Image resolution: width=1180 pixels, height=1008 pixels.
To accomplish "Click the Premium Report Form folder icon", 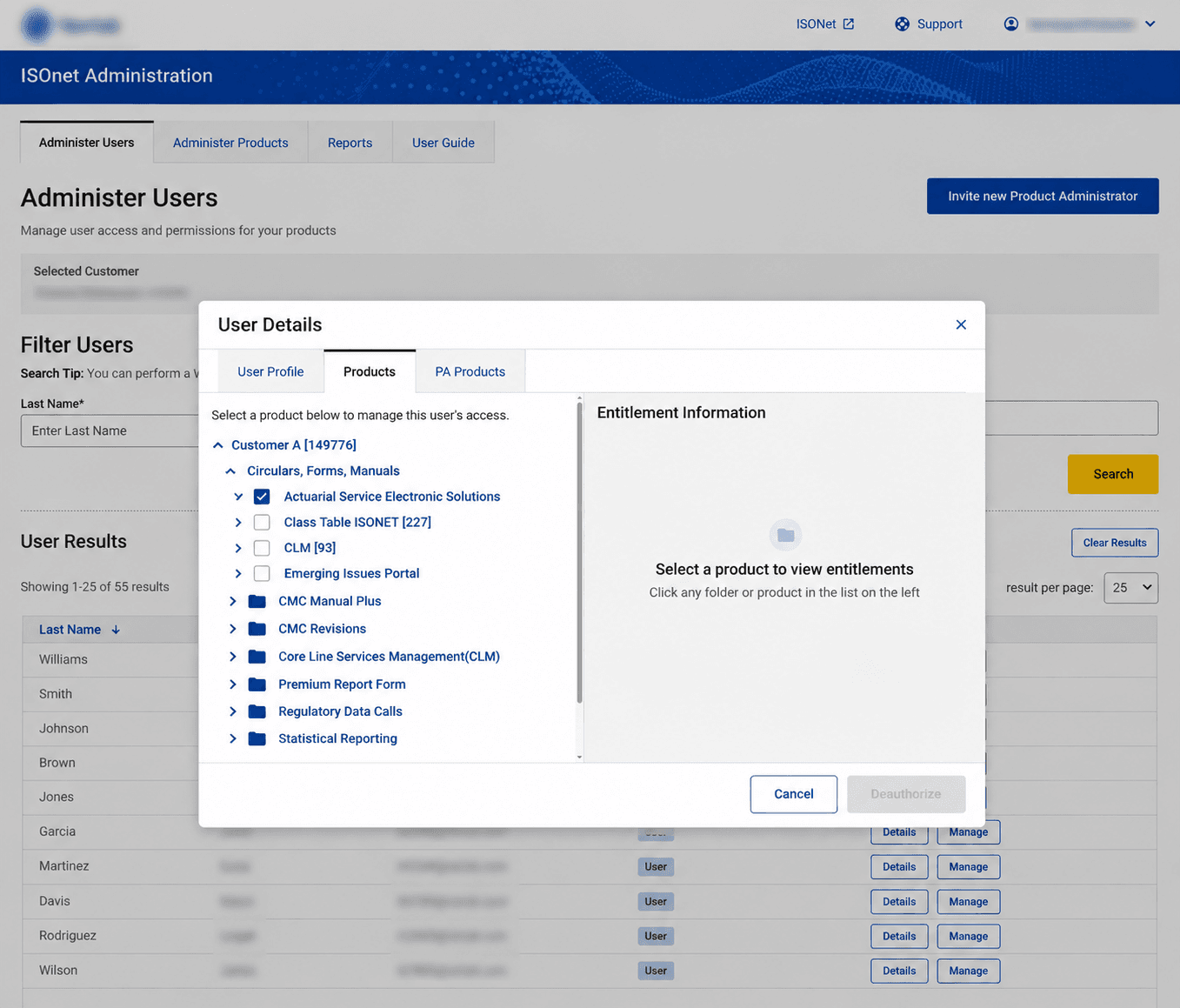I will (257, 684).
